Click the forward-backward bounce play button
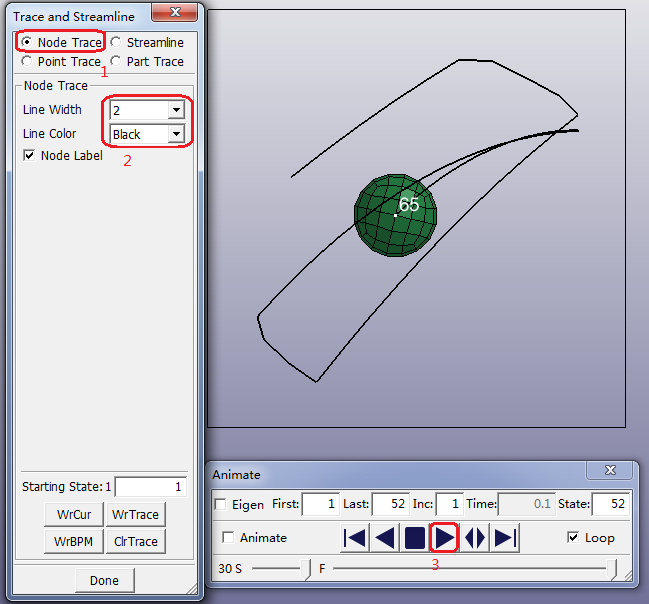The height and width of the screenshot is (604, 649). coord(475,538)
